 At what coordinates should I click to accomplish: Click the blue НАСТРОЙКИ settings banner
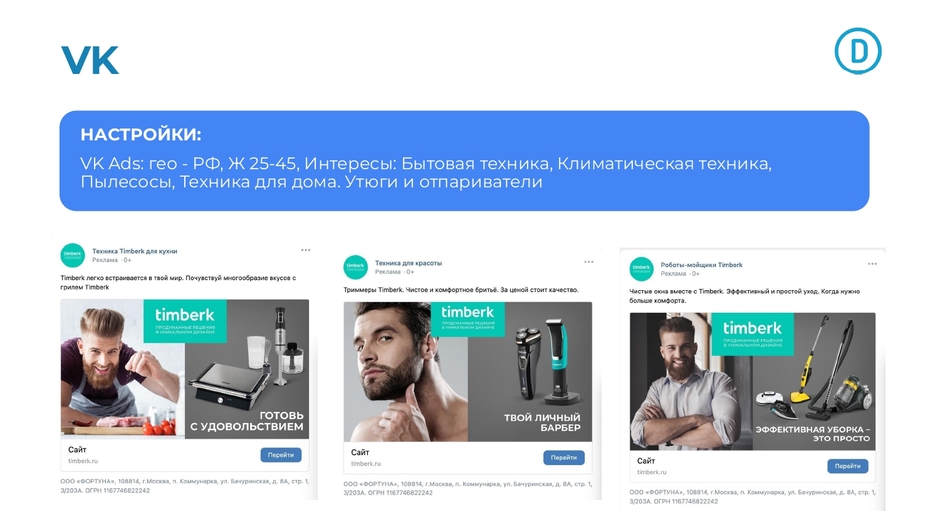pos(465,161)
